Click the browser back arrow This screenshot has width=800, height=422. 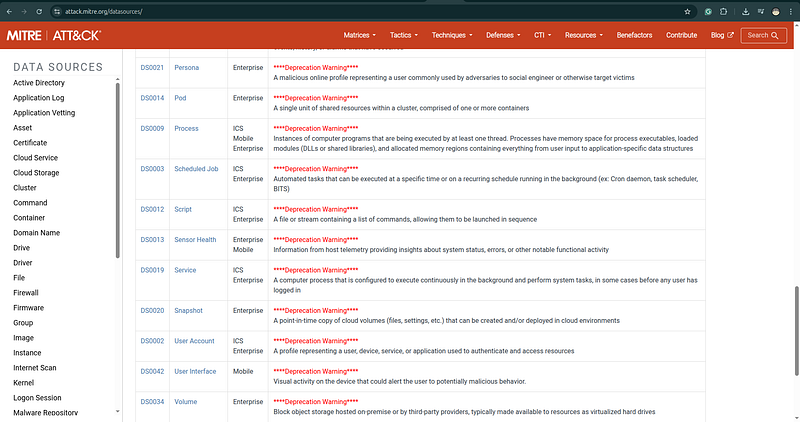[x=9, y=11]
